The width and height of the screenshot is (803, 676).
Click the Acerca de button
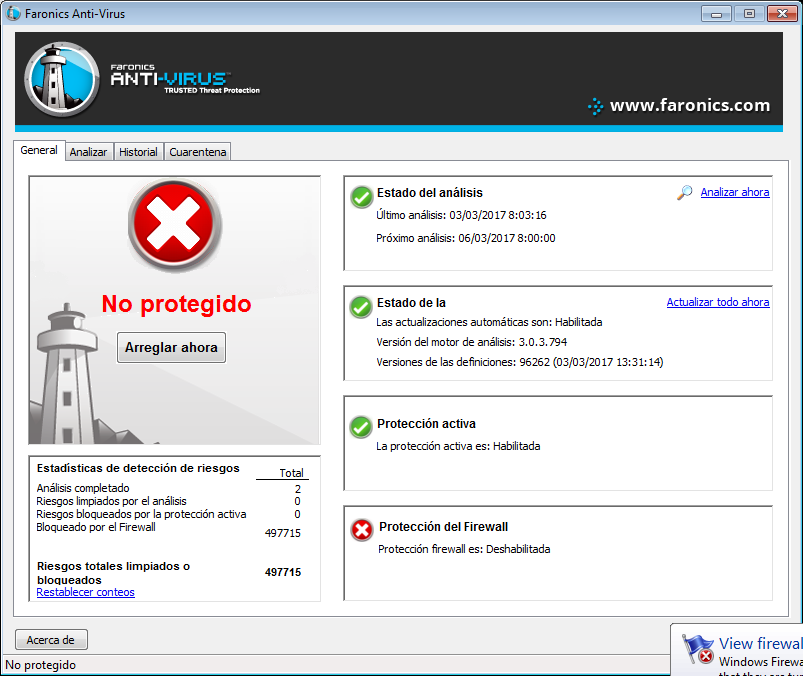51,640
